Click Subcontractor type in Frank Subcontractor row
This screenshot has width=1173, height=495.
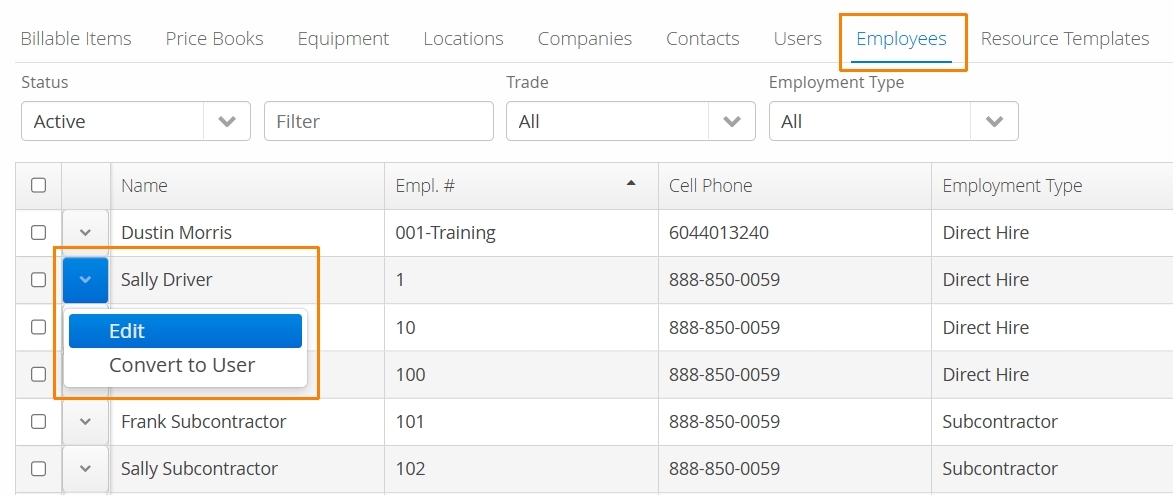[1000, 422]
